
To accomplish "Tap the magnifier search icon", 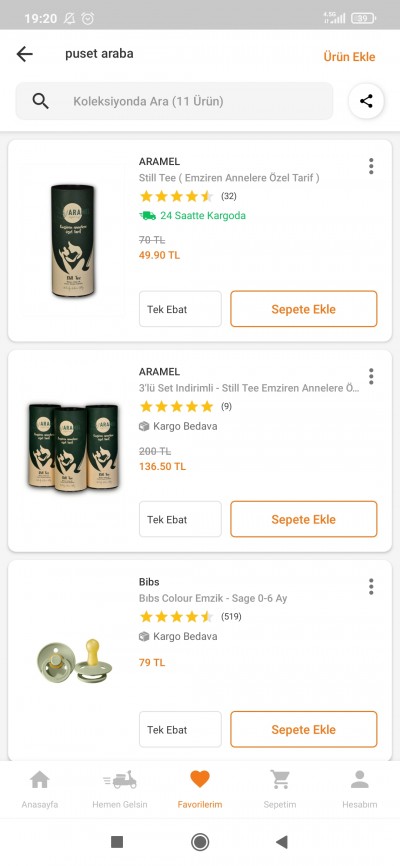I will pos(40,101).
